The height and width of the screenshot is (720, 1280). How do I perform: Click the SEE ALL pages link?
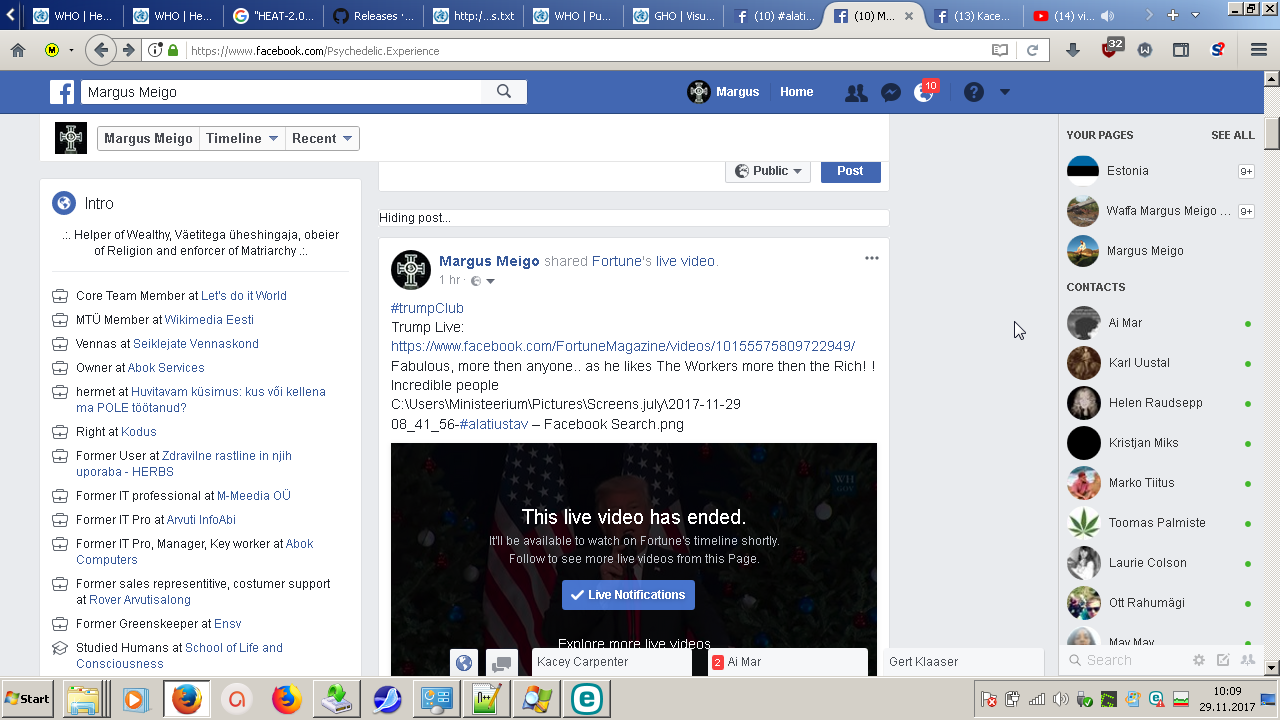(x=1233, y=135)
